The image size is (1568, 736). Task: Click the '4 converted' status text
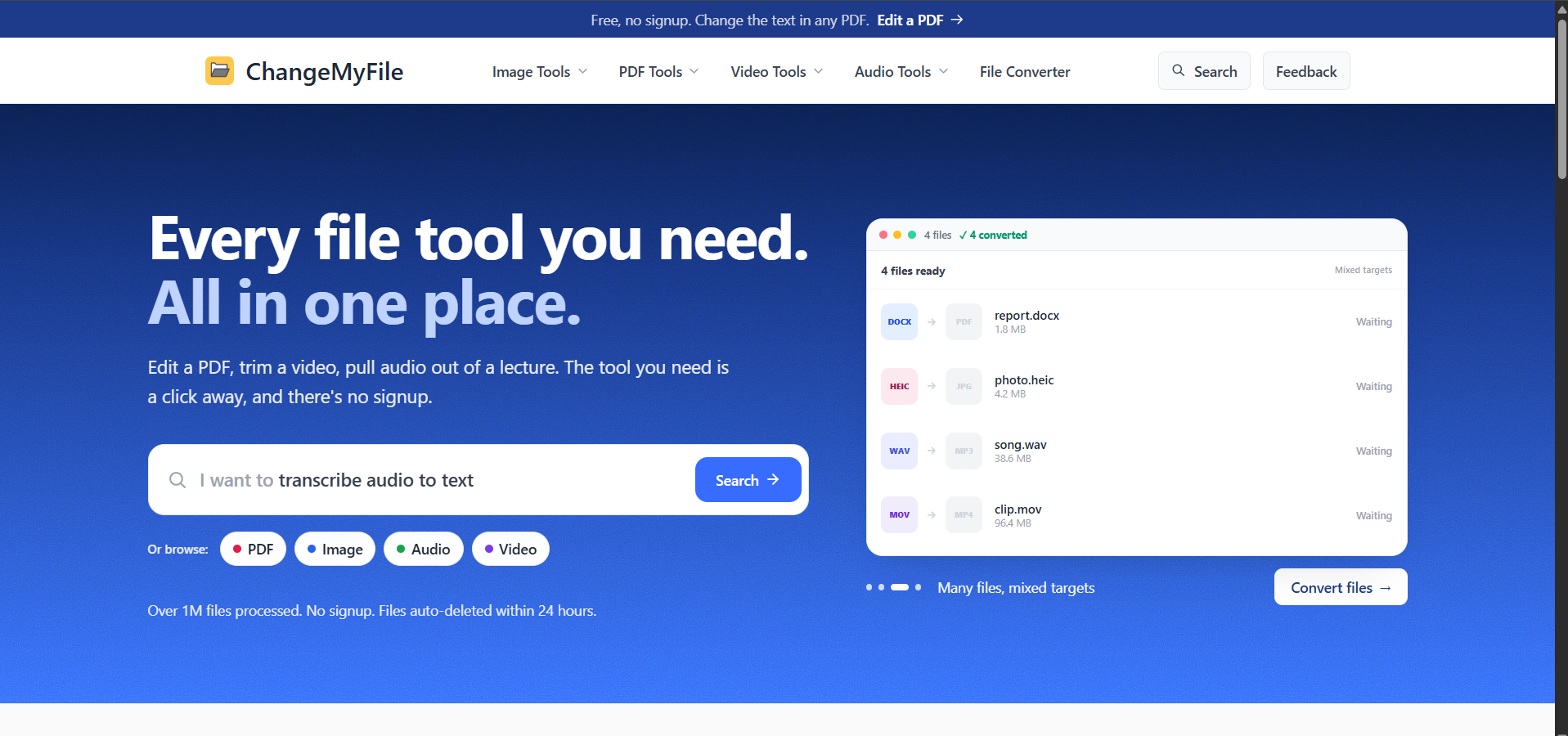coord(993,235)
